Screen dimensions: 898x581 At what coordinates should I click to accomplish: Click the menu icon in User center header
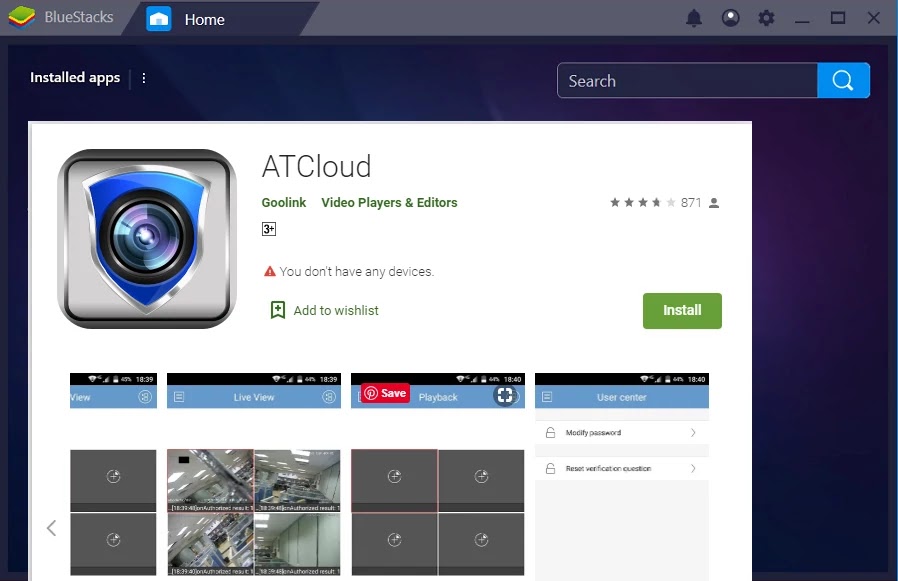coord(547,397)
